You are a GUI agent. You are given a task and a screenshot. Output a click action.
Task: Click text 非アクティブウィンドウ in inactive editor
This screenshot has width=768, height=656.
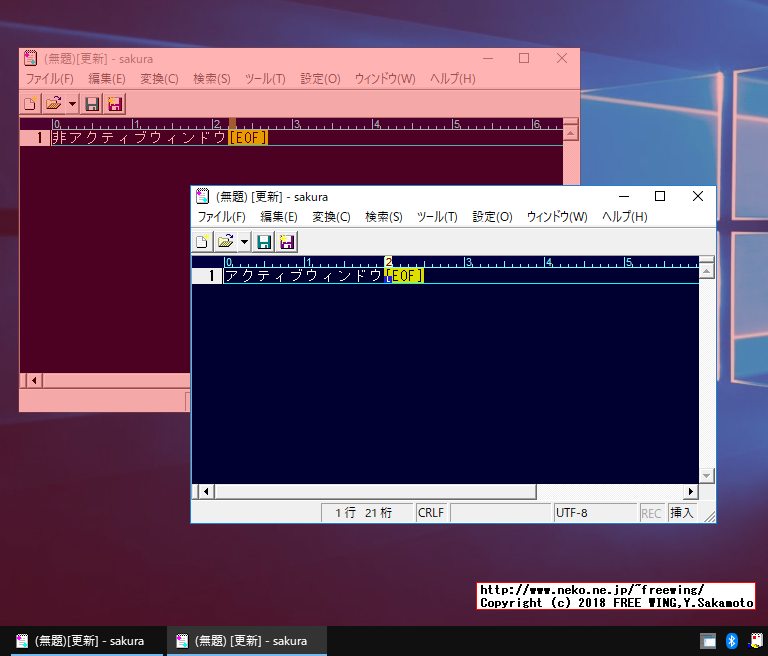tap(139, 138)
